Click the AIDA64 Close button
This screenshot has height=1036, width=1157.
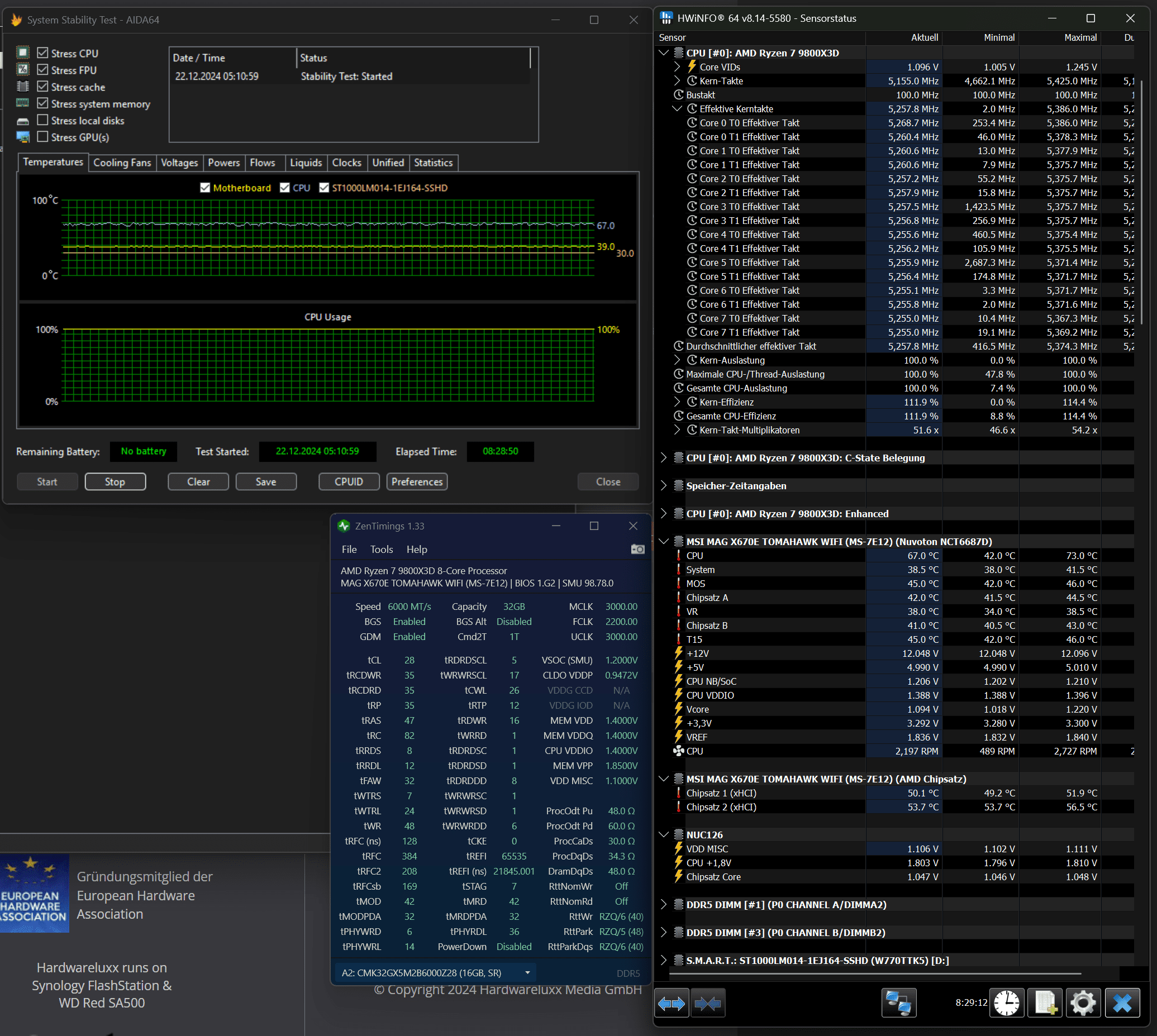608,481
